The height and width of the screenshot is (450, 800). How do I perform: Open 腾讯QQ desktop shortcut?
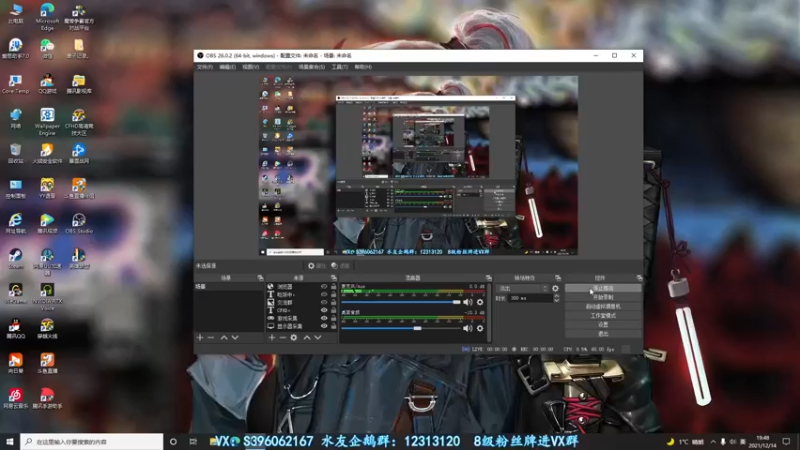[x=15, y=329]
